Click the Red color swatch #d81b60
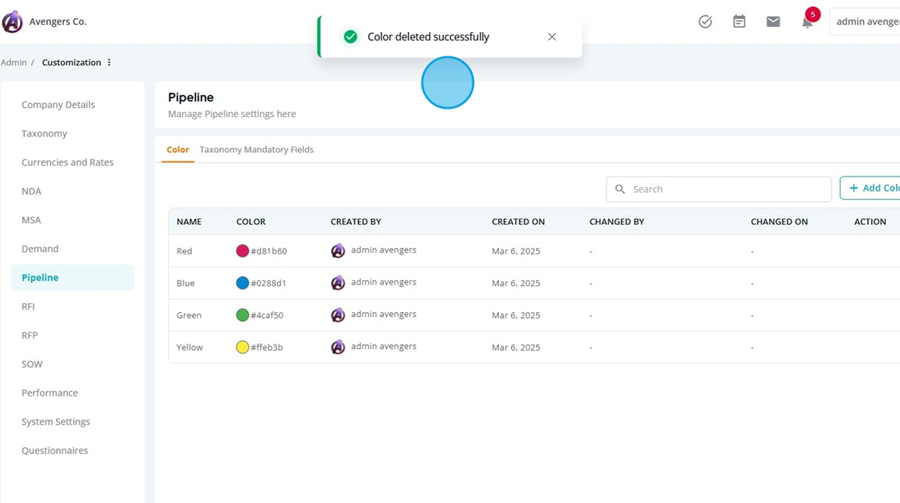This screenshot has height=503, width=900. [242, 251]
